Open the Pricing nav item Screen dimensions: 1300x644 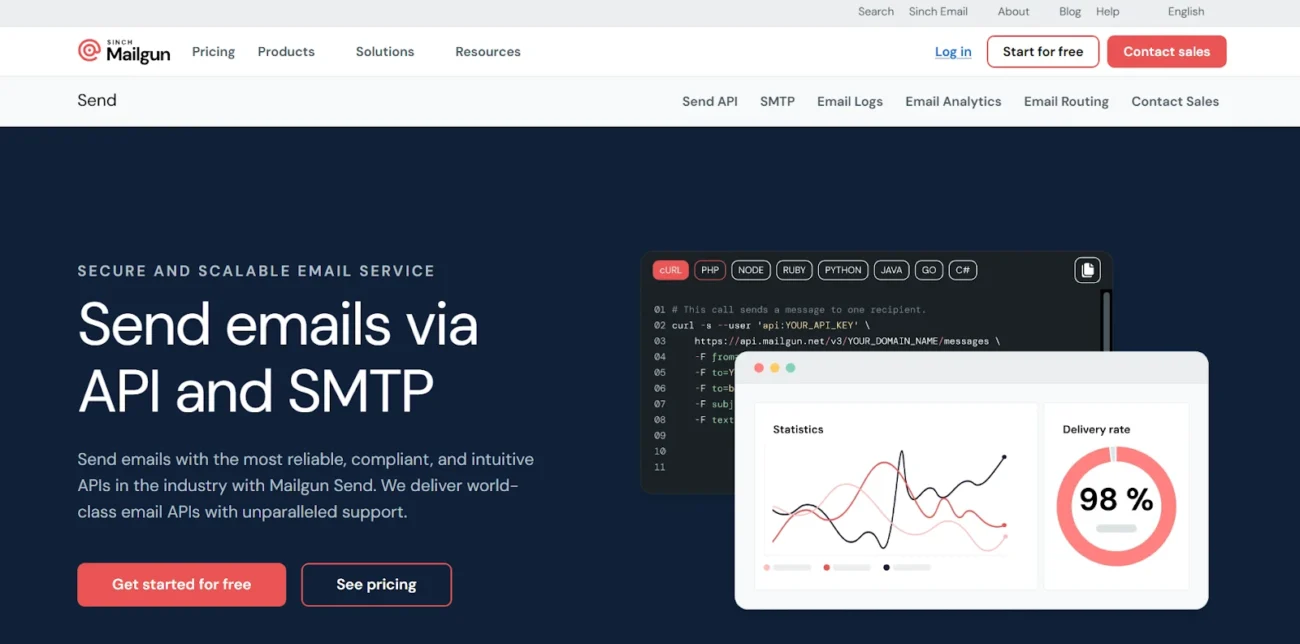coord(213,52)
